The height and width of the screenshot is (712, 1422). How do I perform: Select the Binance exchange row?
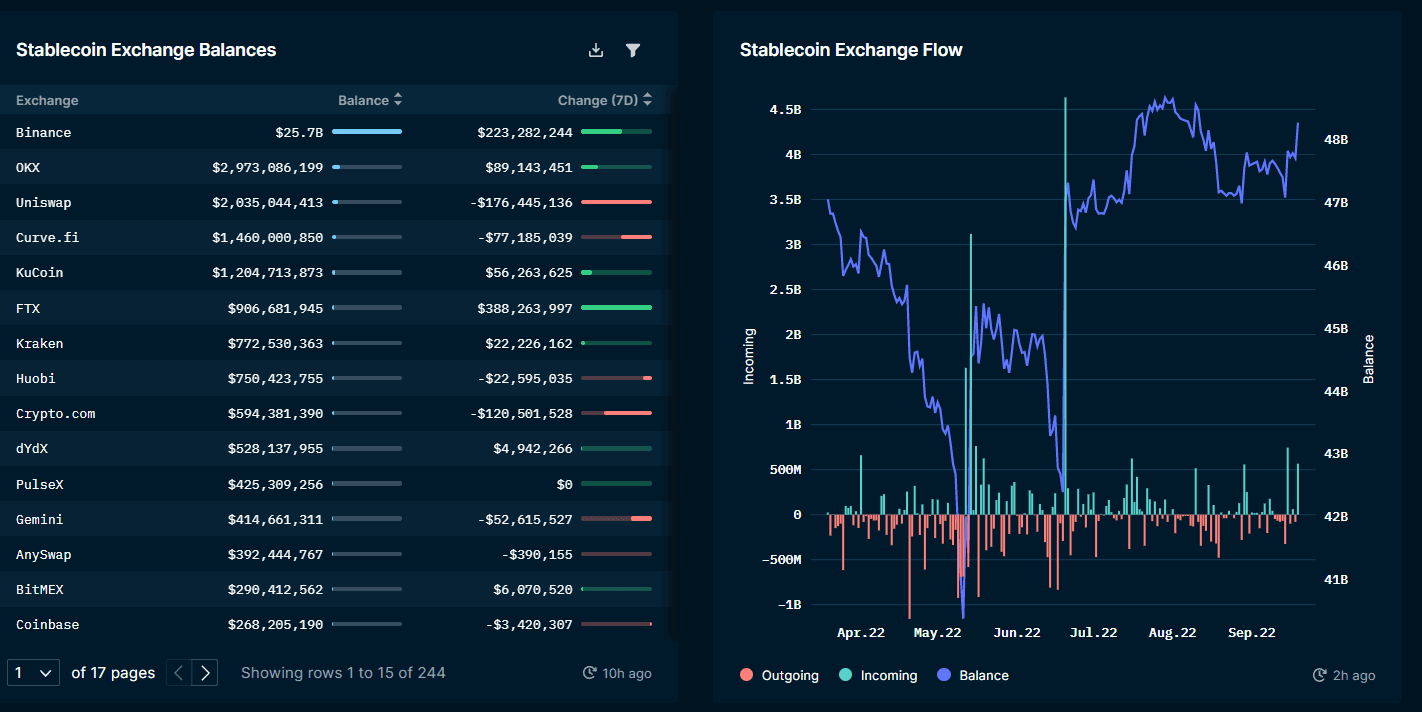click(334, 132)
